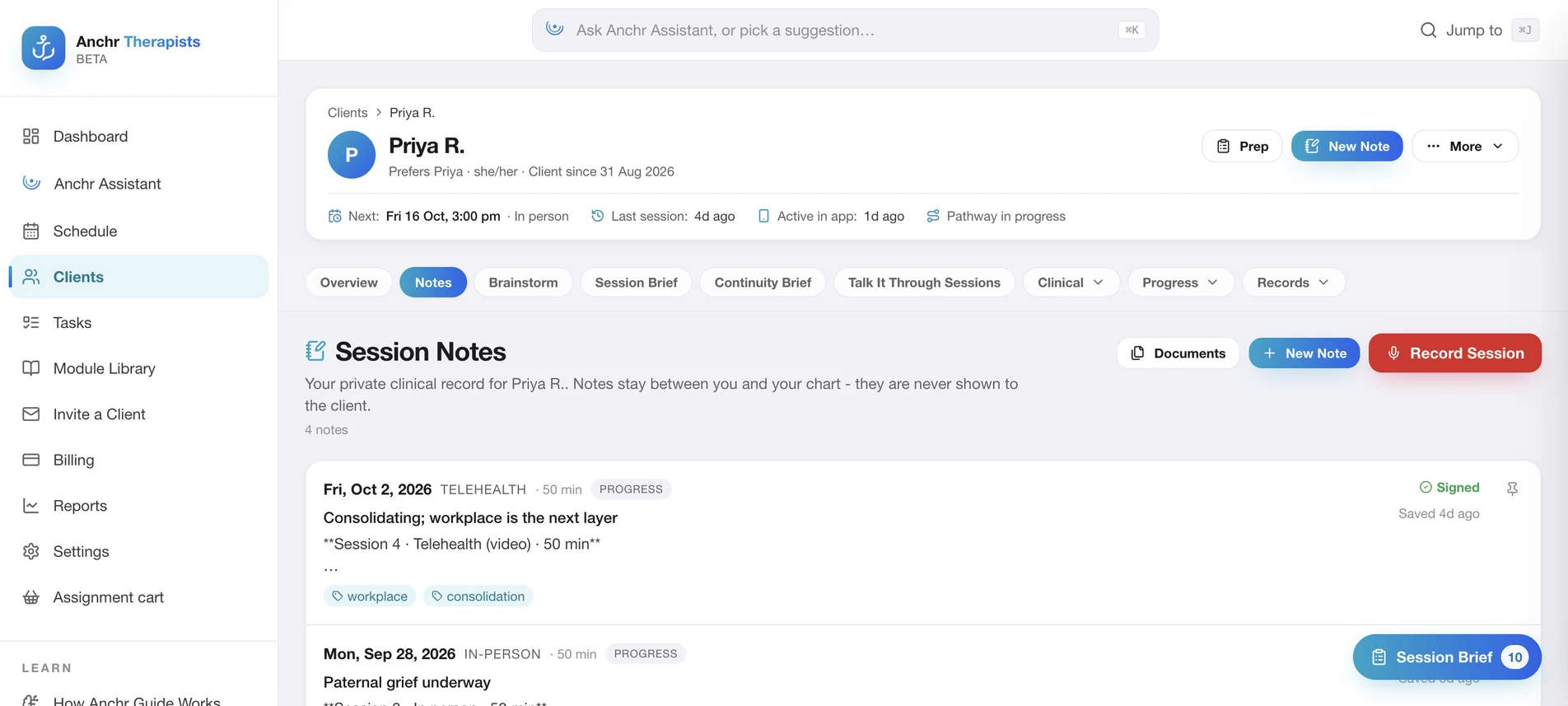Expand the More actions dropdown
The width and height of the screenshot is (1568, 706).
(x=1465, y=146)
